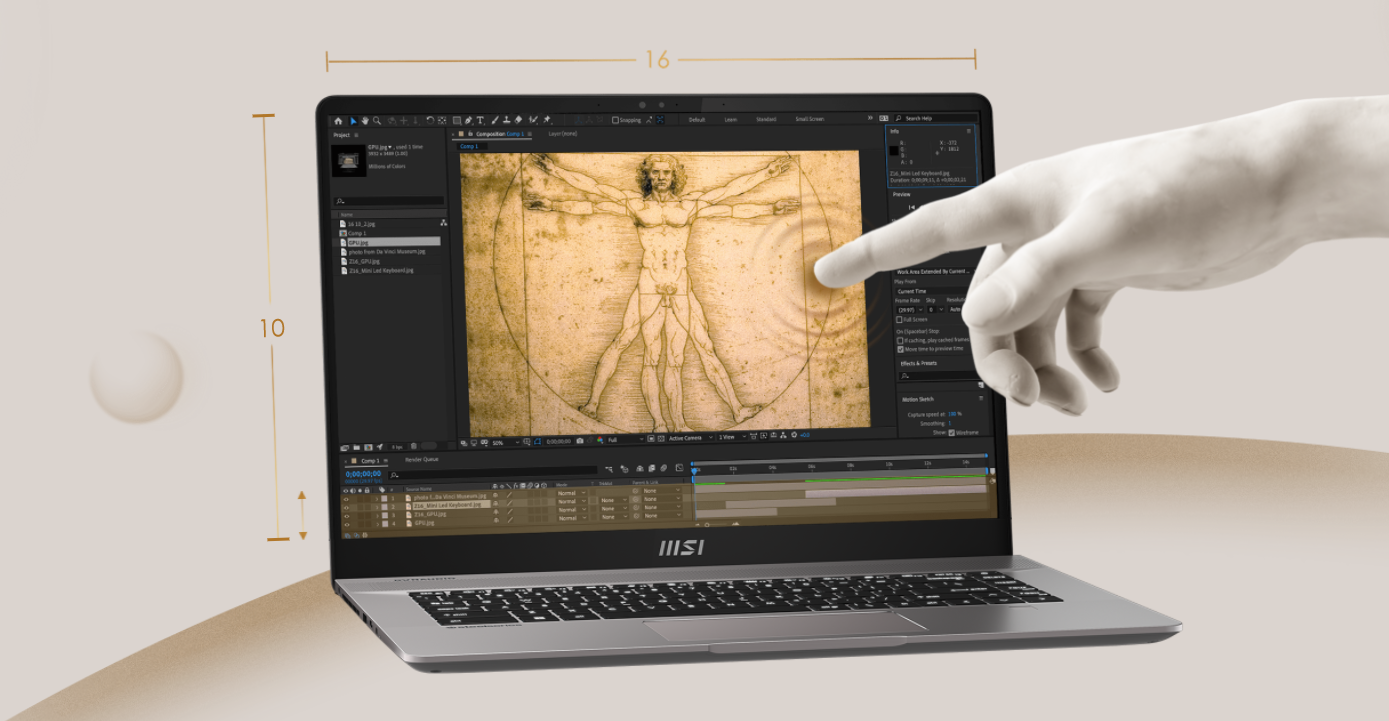
Task: Click the Home icon in the toolbar
Action: [x=338, y=121]
